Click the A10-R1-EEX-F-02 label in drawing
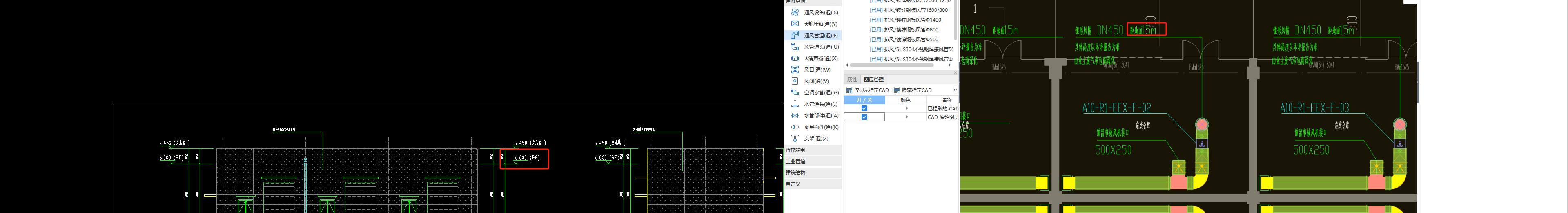Image resolution: width=1568 pixels, height=213 pixels. (x=1116, y=108)
